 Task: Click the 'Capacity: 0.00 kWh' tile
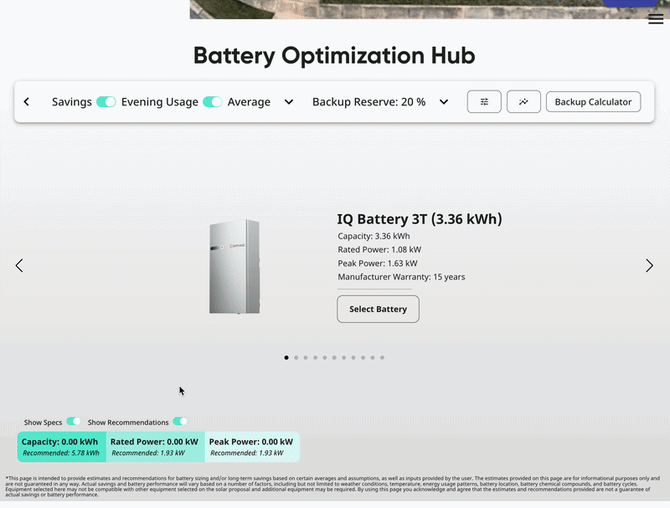coord(62,447)
